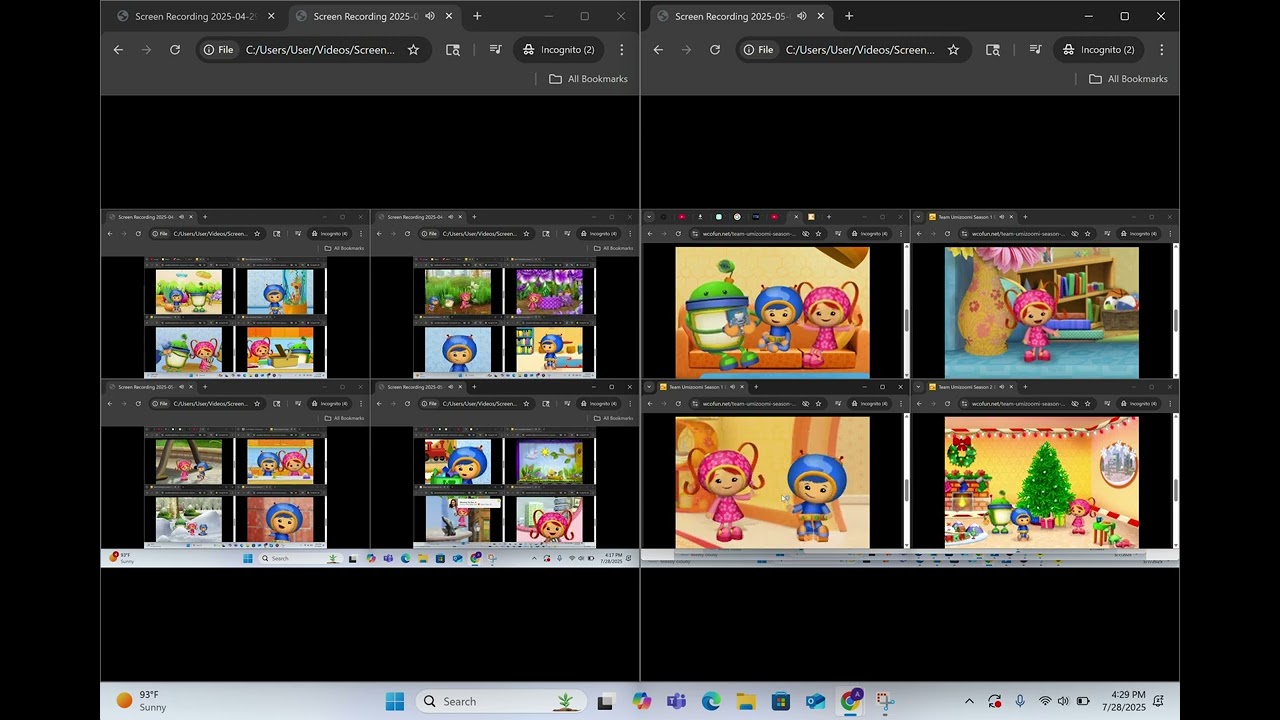
Task: Bookmark this page using star in left window
Action: (413, 50)
